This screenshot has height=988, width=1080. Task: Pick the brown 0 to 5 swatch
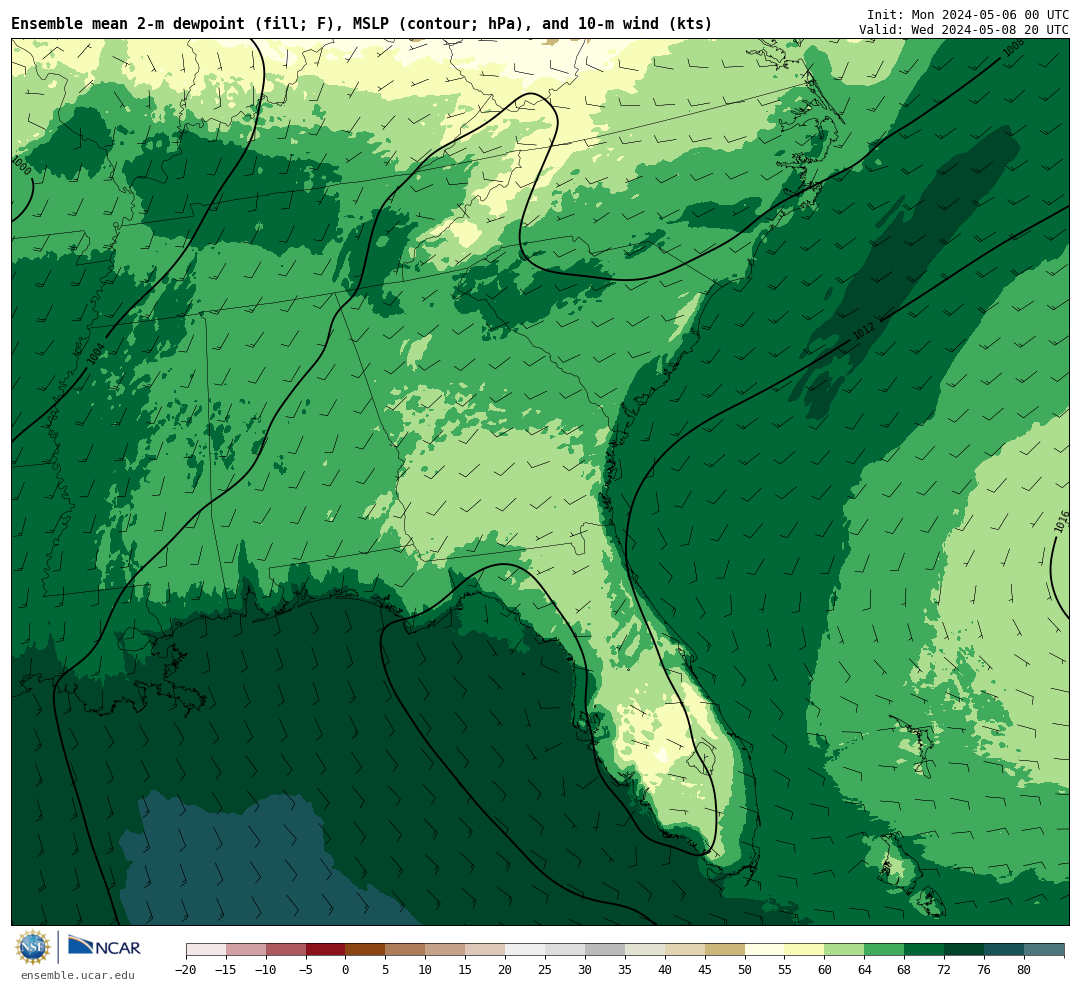pos(365,950)
